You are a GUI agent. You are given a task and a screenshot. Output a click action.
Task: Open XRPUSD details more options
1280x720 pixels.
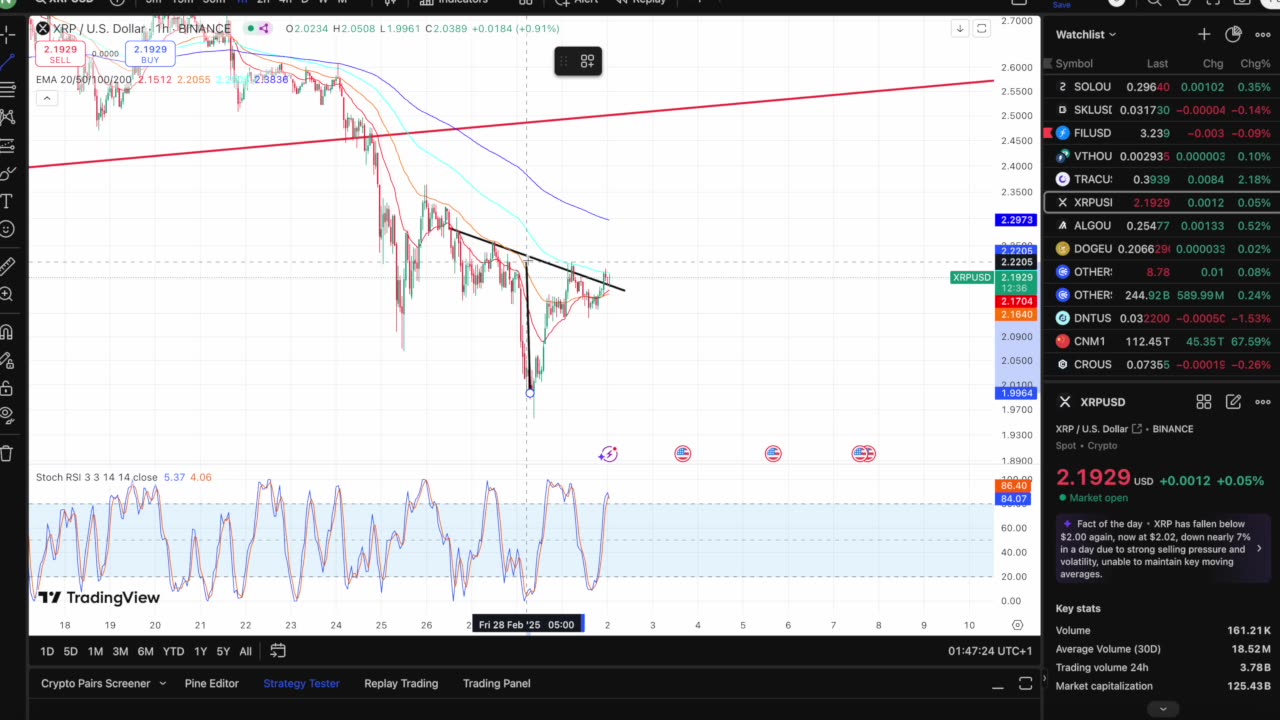[x=1263, y=402]
